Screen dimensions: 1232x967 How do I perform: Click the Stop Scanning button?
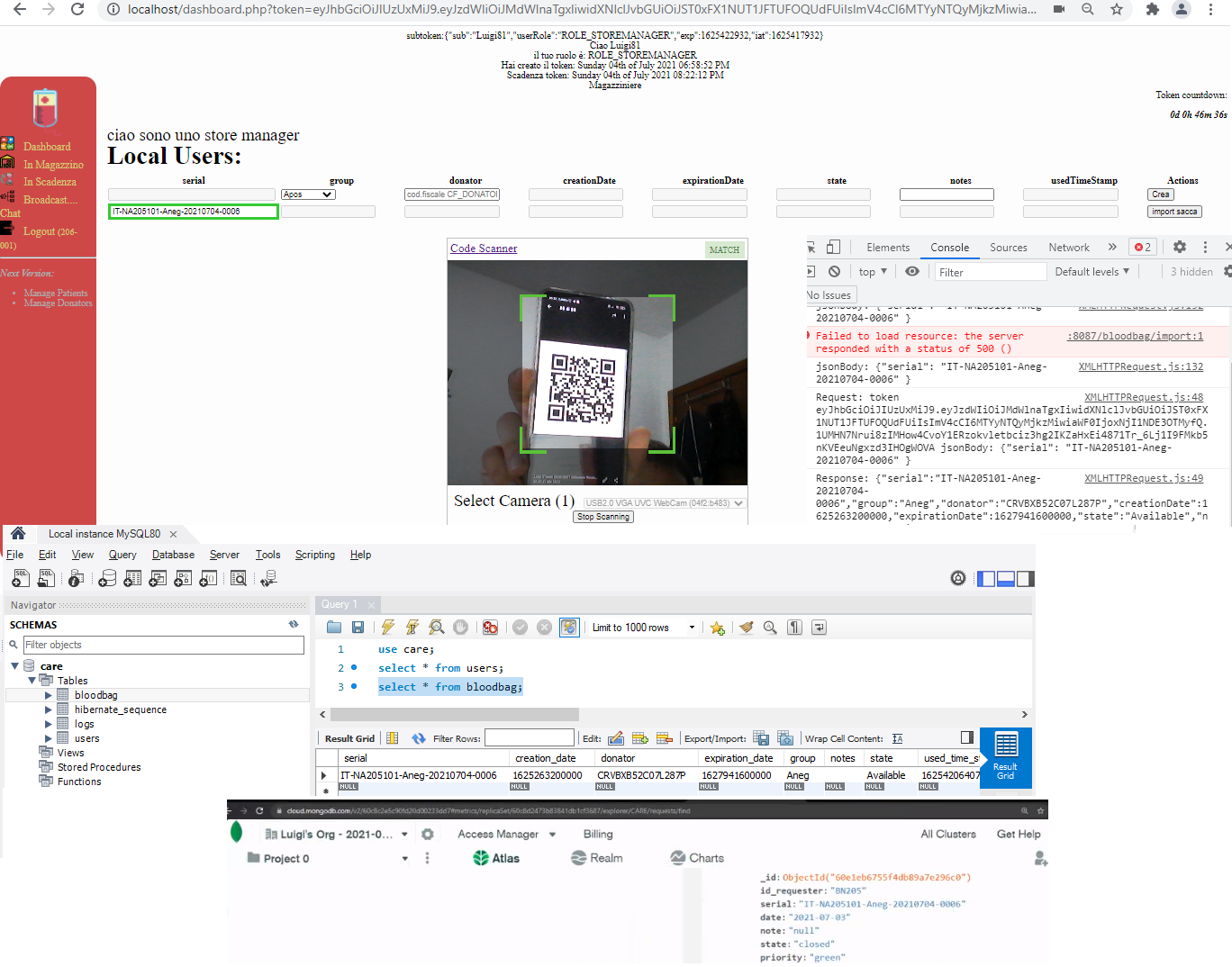coord(603,517)
